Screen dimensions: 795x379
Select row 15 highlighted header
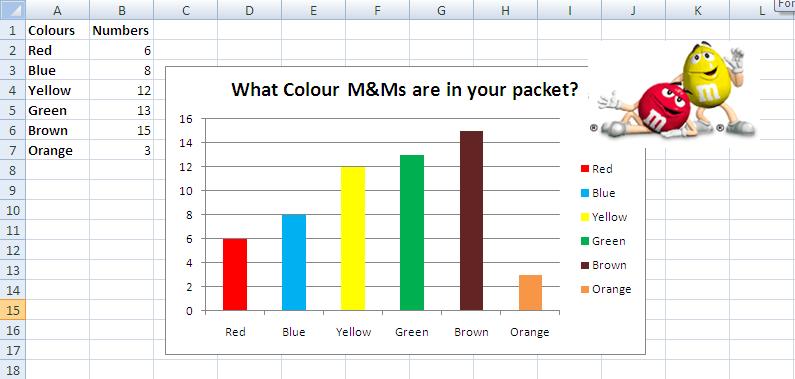click(x=13, y=310)
